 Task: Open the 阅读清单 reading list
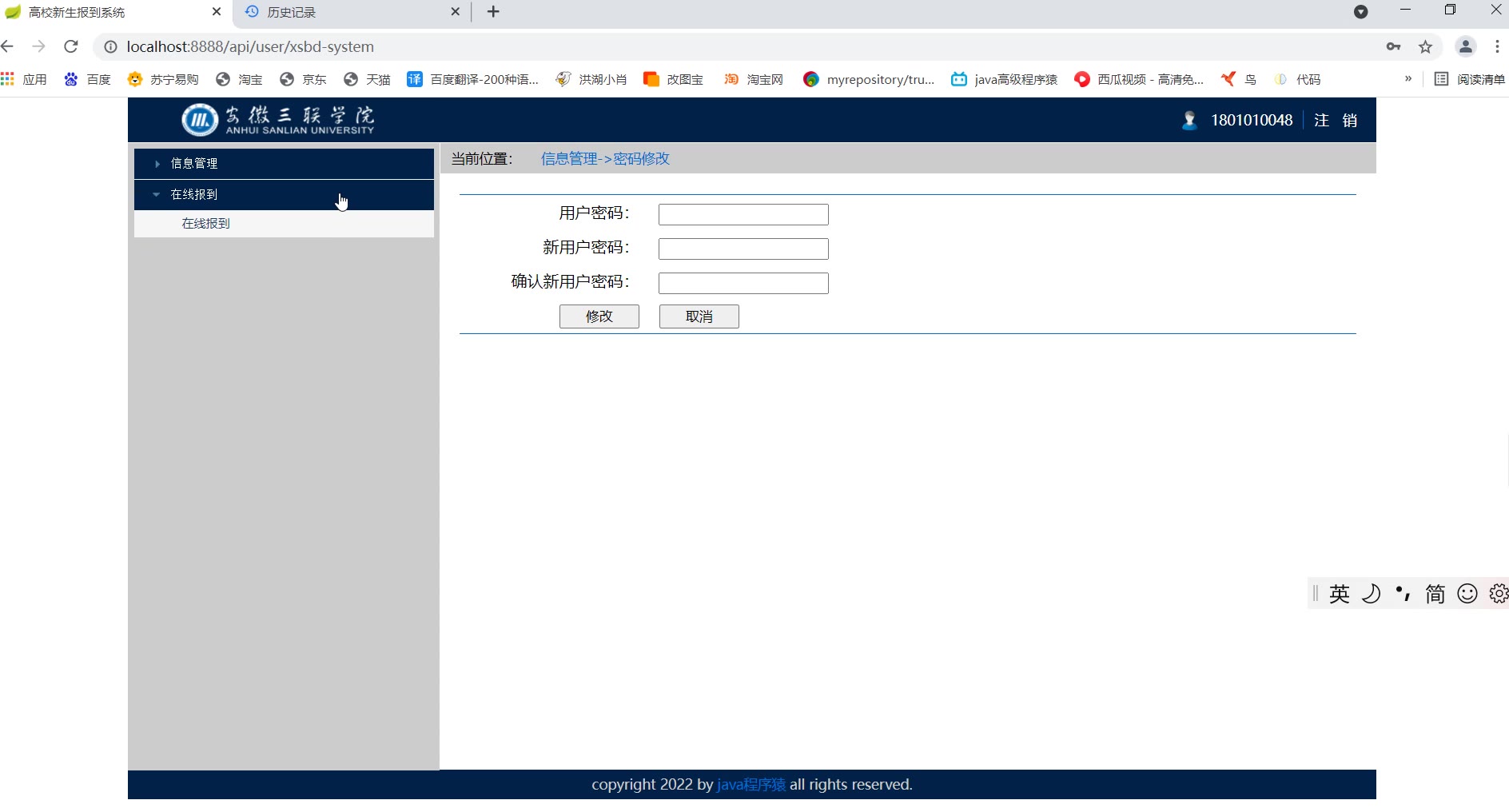(1469, 79)
